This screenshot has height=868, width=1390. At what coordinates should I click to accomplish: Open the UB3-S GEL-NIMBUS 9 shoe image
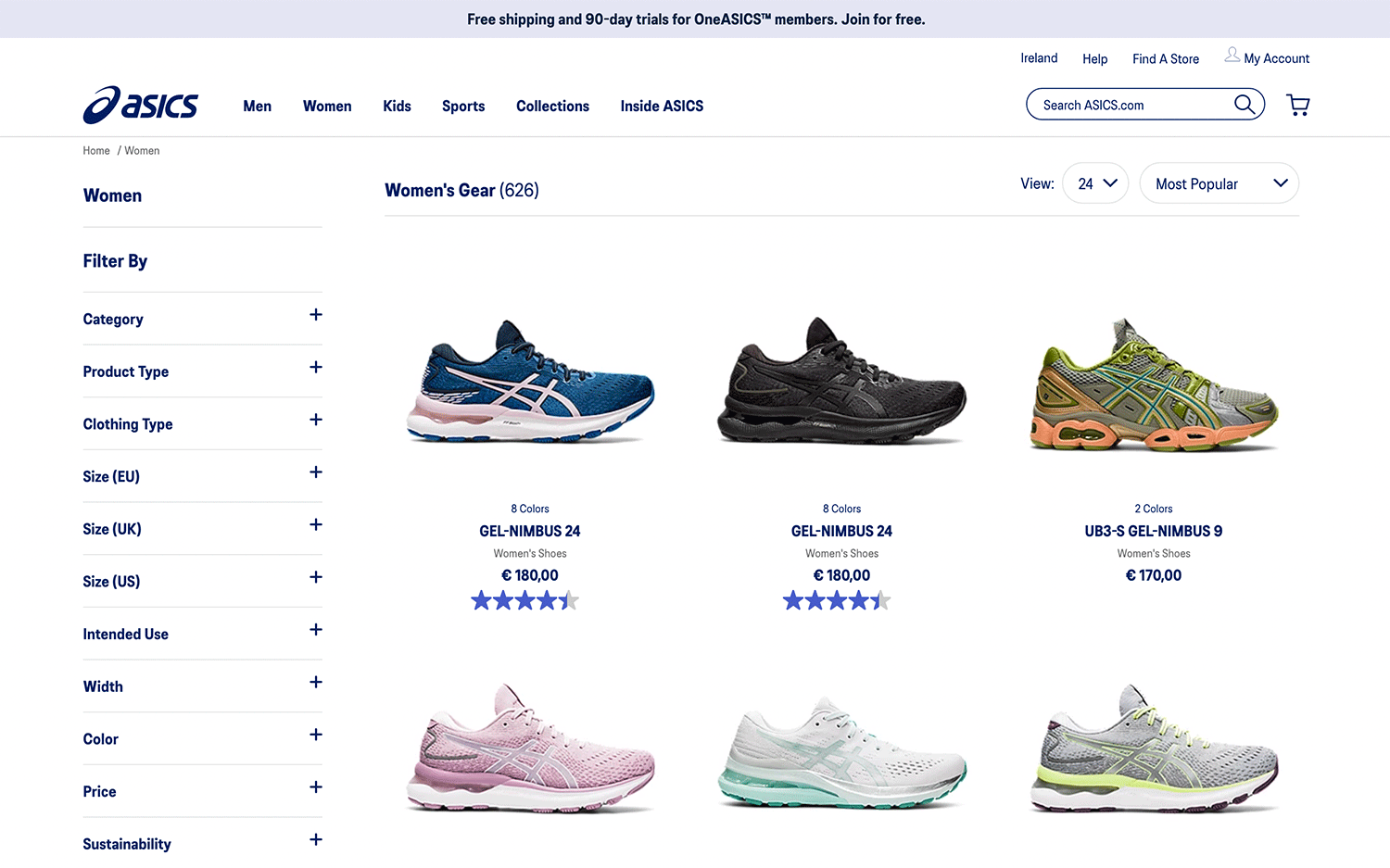pyautogui.click(x=1154, y=384)
